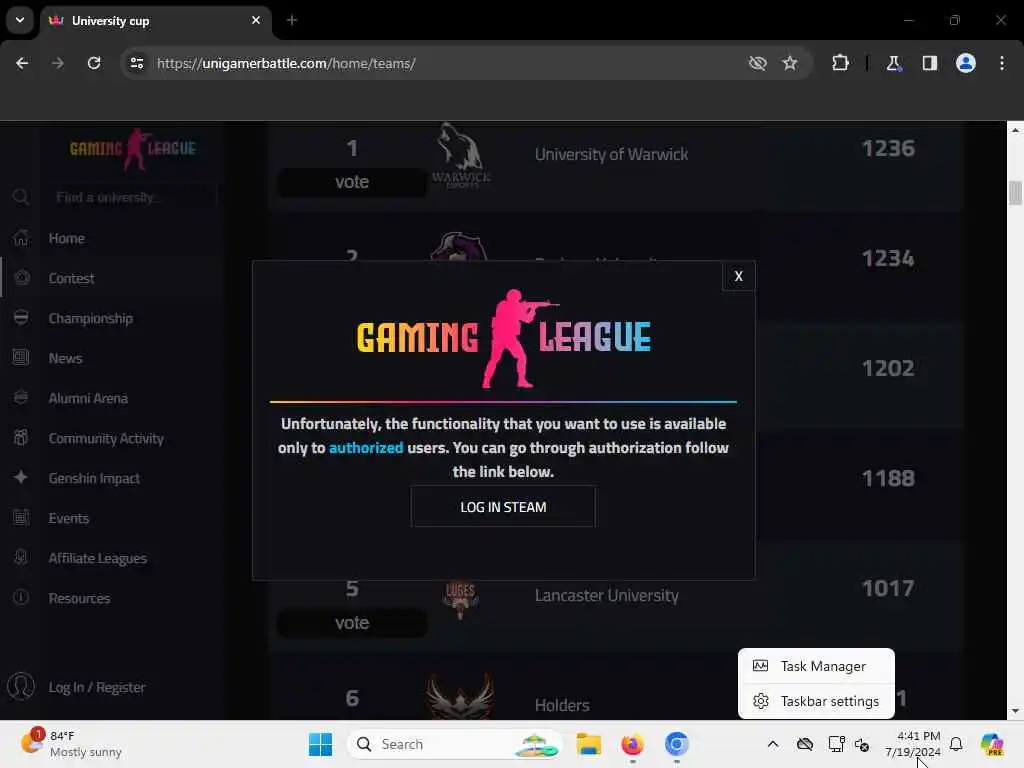Go back to the previous page

tap(22, 63)
